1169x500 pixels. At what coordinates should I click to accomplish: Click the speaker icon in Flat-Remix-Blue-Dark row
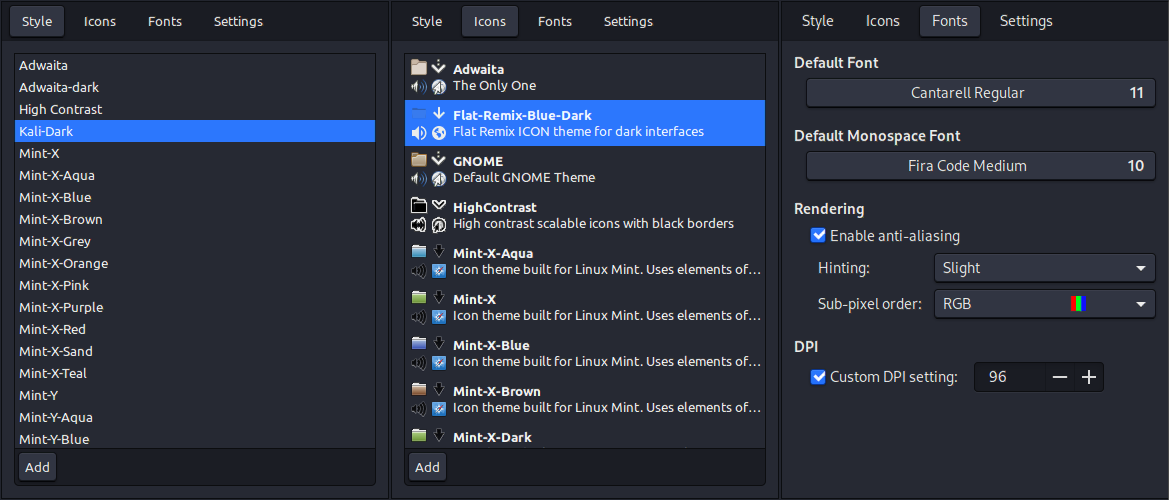pos(419,132)
